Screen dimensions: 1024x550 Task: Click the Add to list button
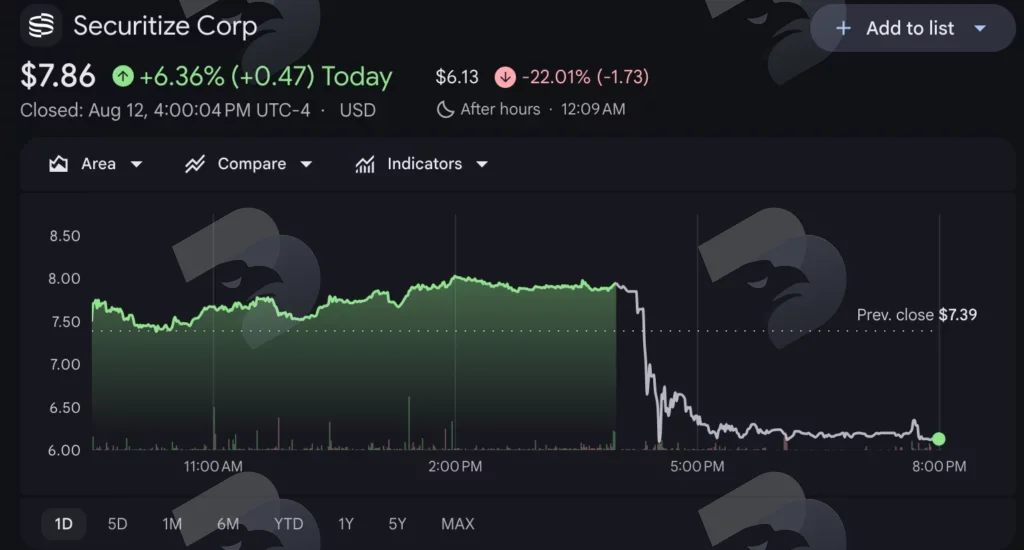913,28
